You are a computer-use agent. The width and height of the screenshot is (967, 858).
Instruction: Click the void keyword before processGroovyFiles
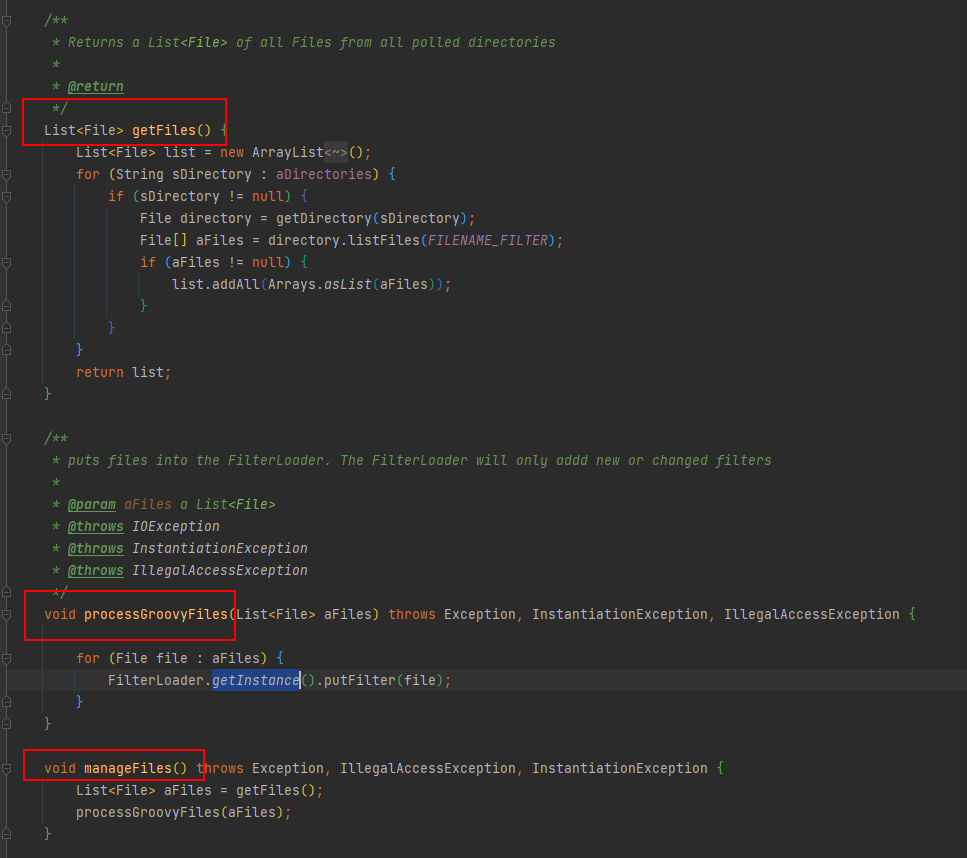(x=60, y=614)
